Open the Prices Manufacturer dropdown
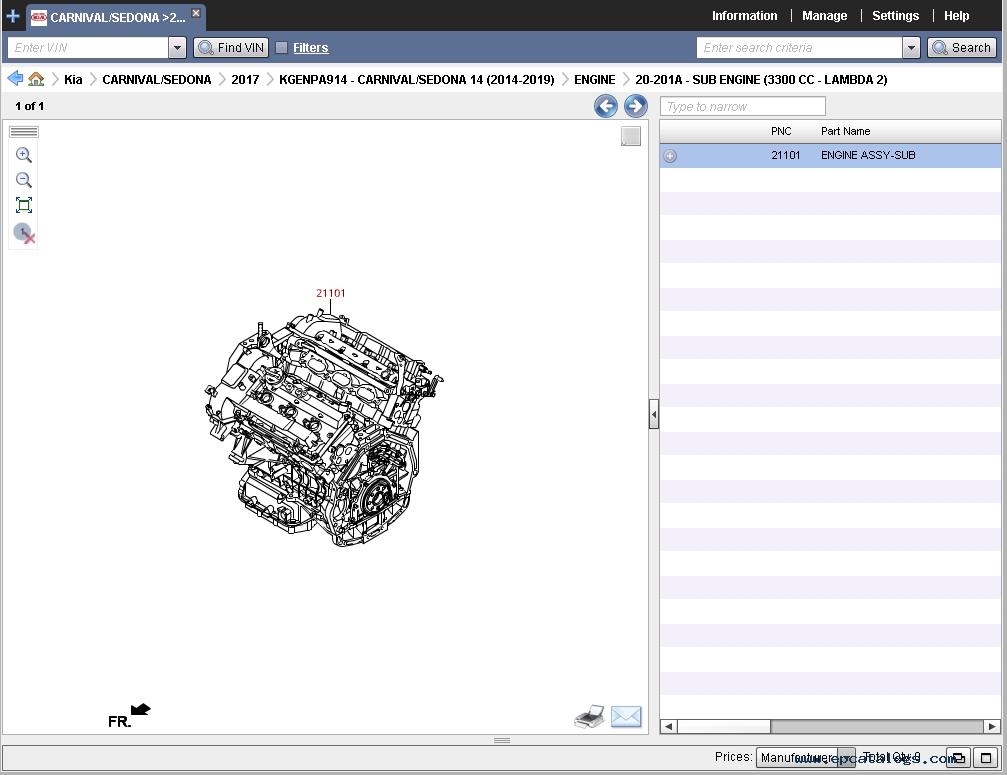Image resolution: width=1007 pixels, height=775 pixels. (805, 758)
